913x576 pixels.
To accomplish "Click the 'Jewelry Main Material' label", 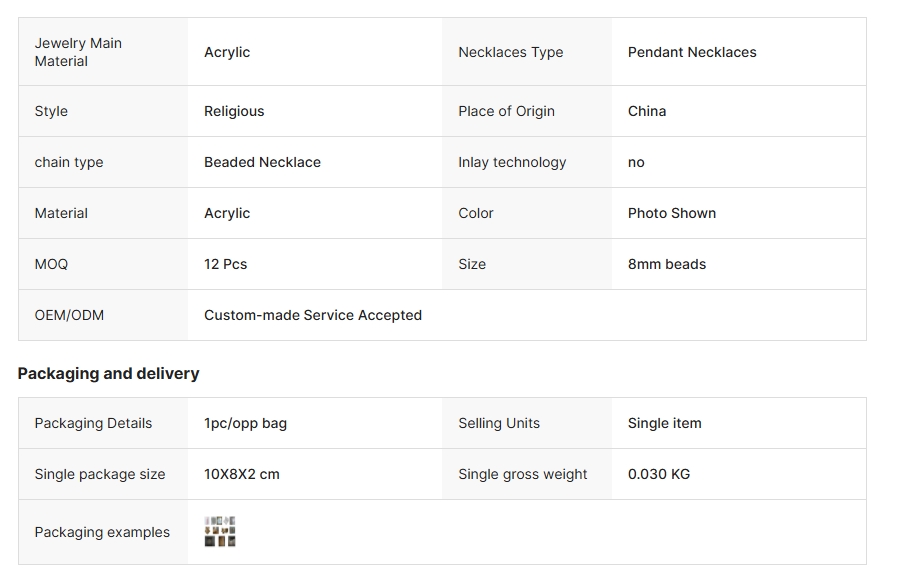I will point(78,52).
